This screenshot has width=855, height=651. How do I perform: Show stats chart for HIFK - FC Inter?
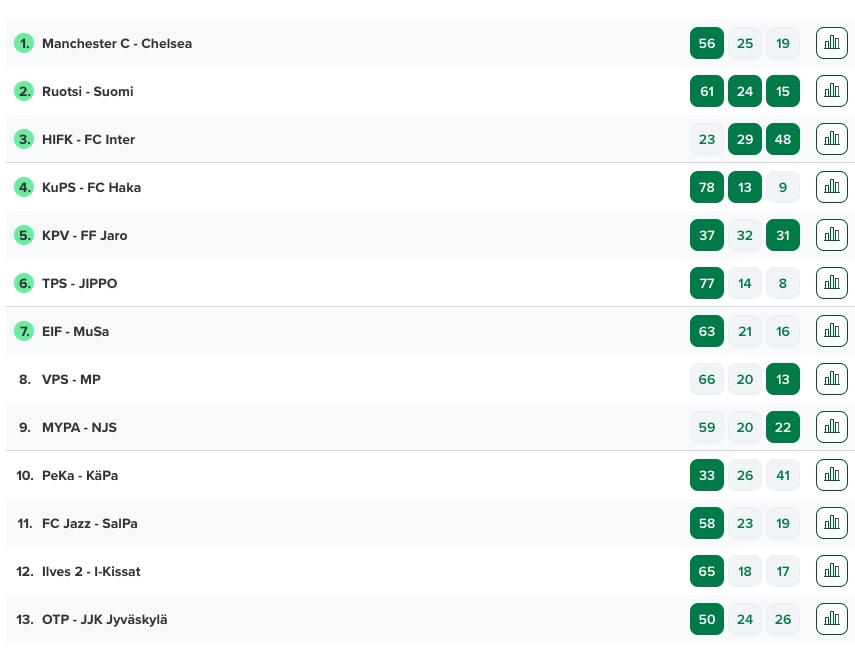(x=832, y=139)
